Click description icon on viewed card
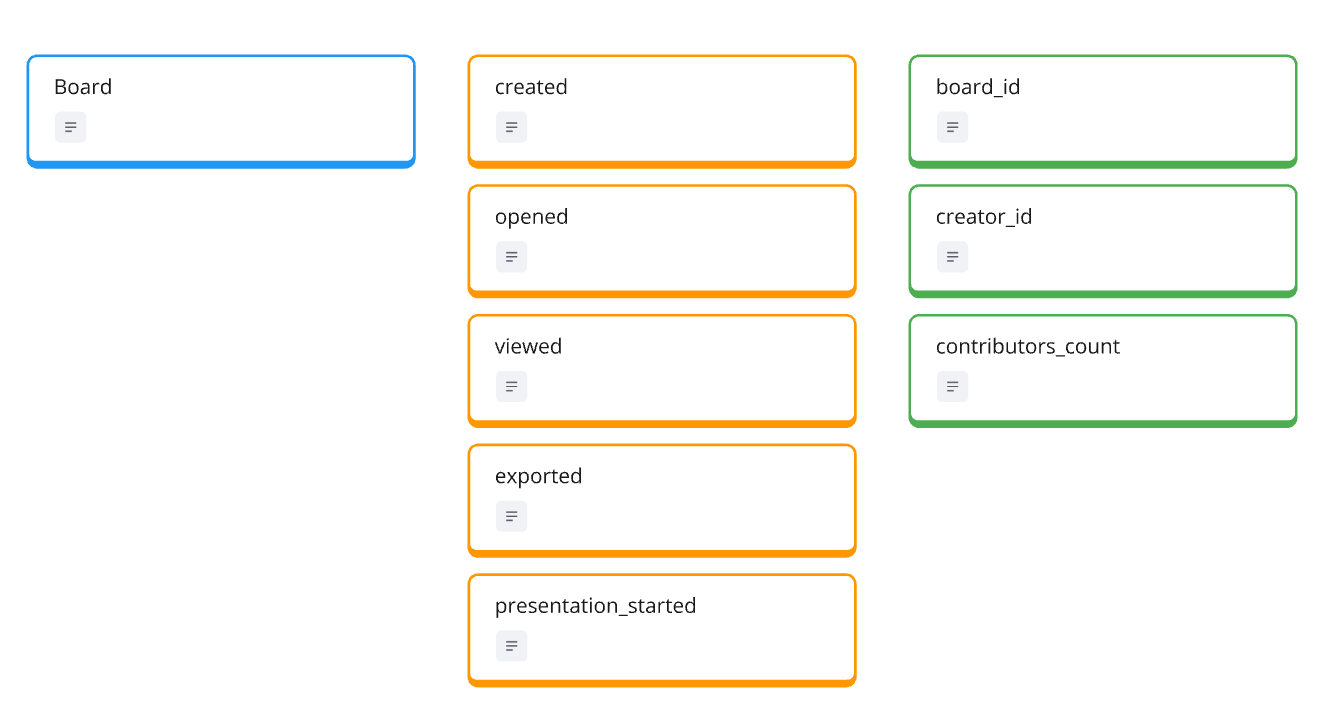The width and height of the screenshot is (1330, 710). click(511, 387)
